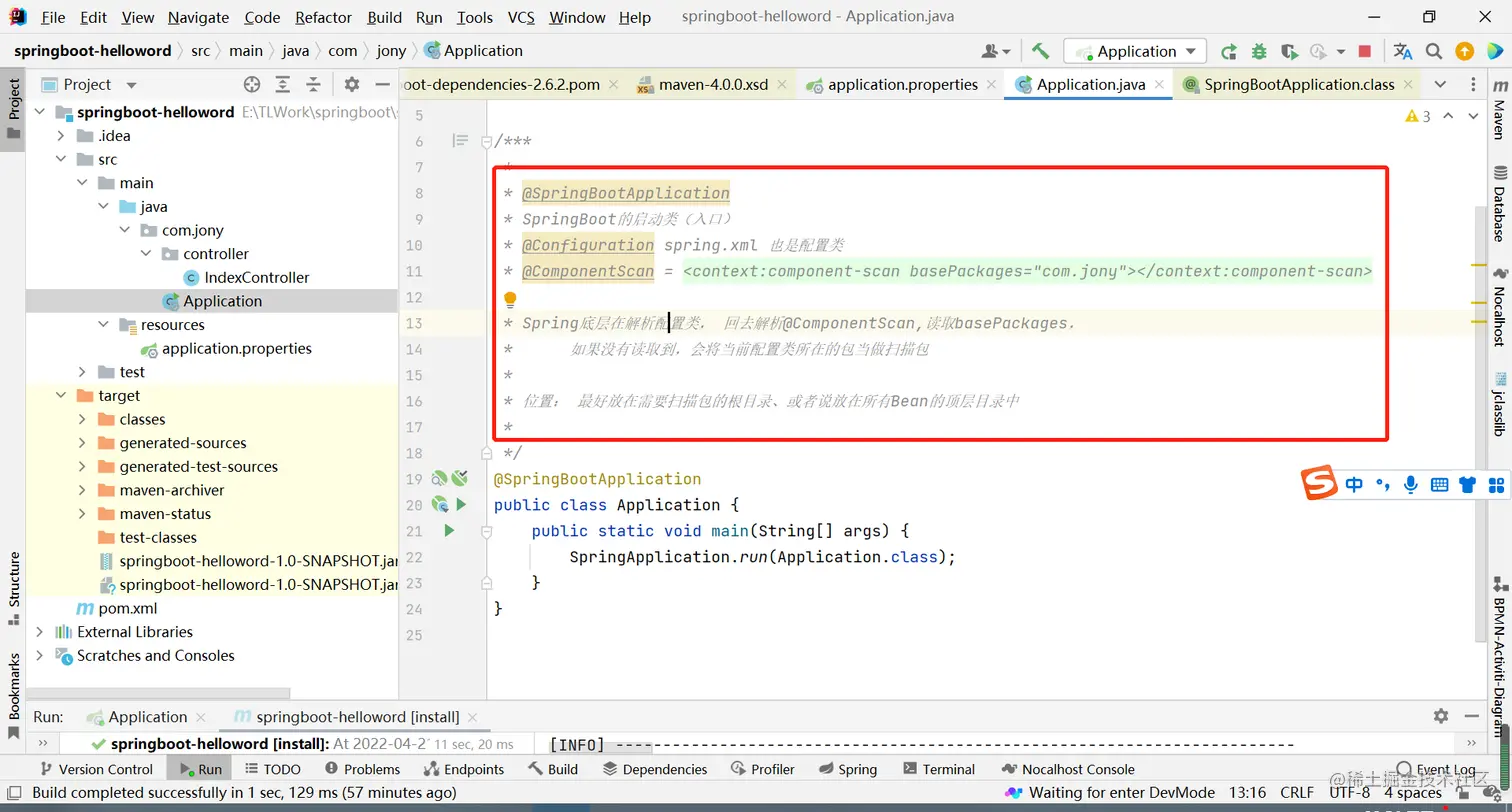Run Application using the green rerun icon

1229,51
